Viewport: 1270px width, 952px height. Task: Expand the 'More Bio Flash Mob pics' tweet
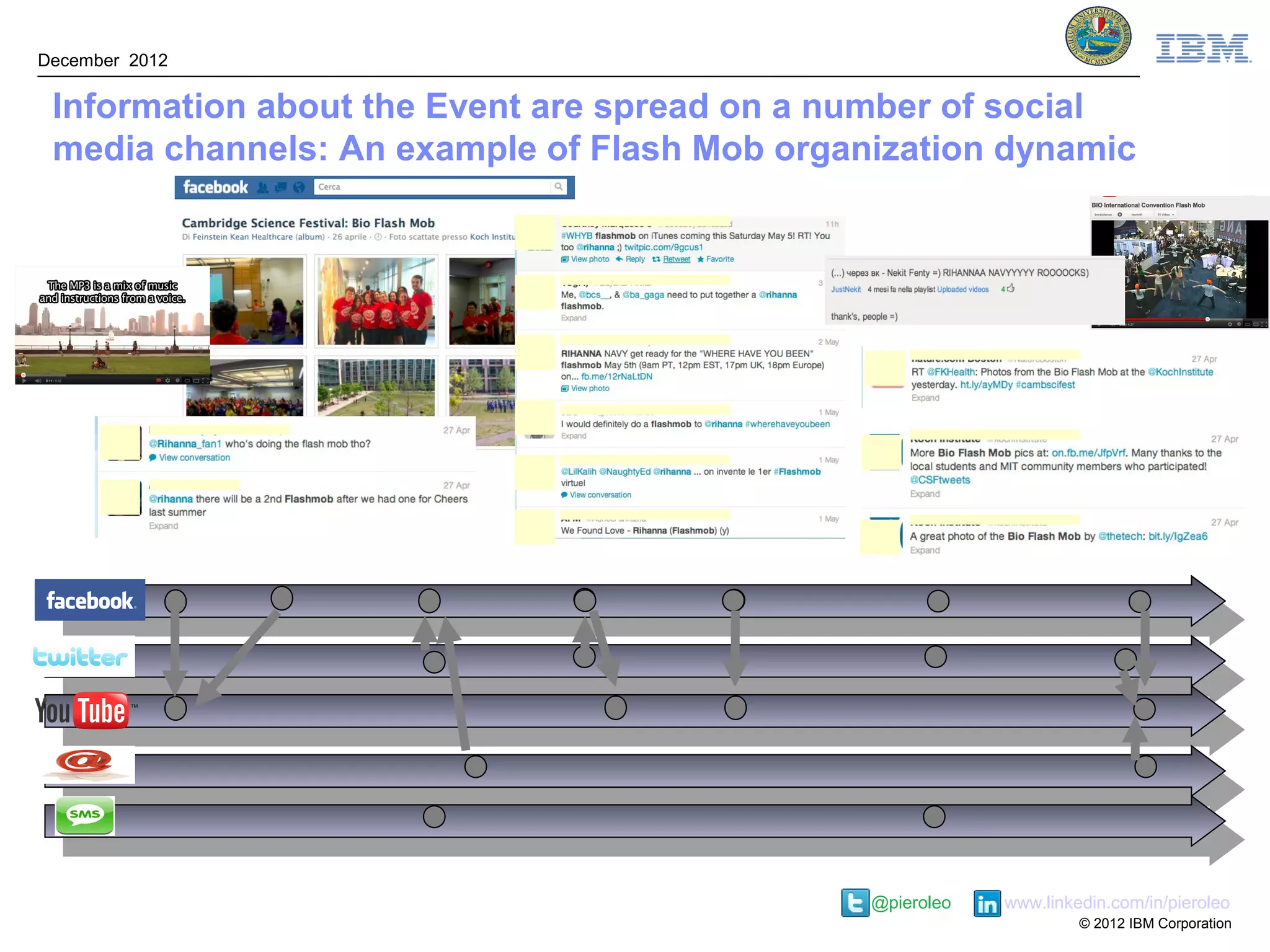(925, 494)
